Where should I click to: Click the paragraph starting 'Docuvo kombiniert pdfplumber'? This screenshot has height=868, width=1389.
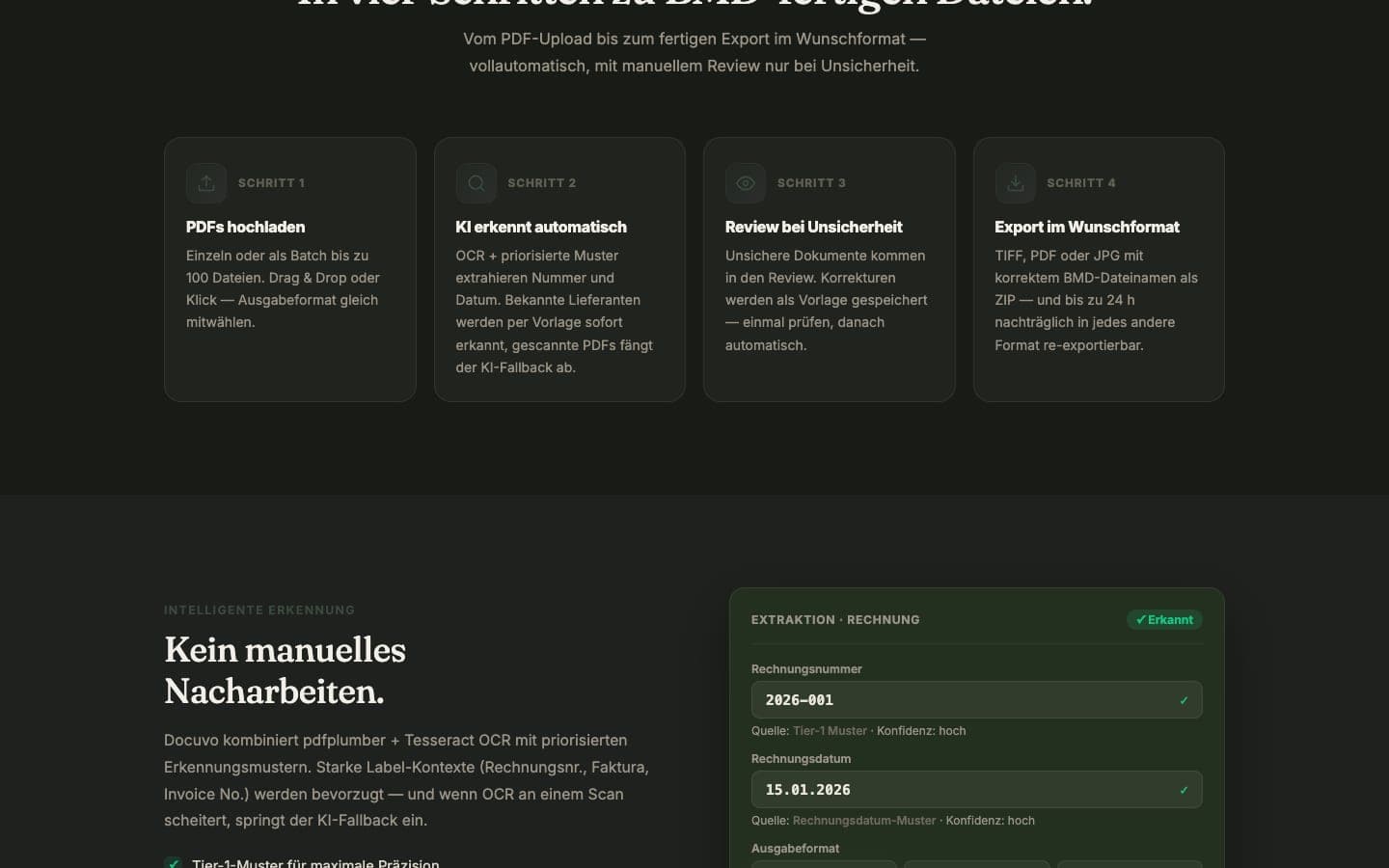pyautogui.click(x=406, y=780)
